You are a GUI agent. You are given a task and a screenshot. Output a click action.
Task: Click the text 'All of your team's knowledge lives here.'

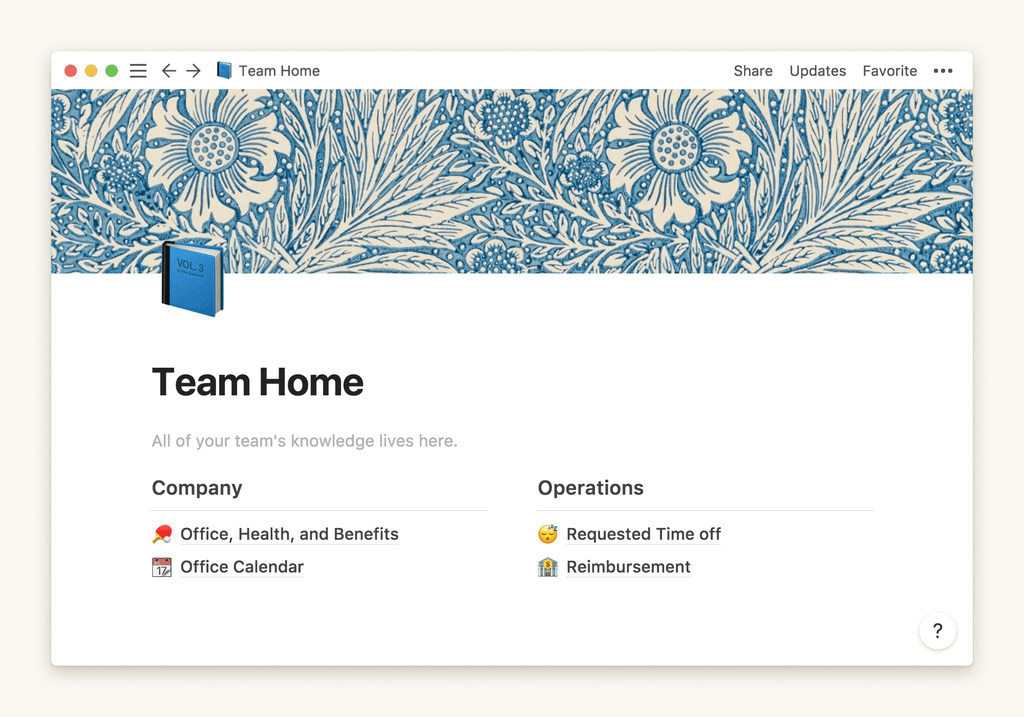click(304, 441)
